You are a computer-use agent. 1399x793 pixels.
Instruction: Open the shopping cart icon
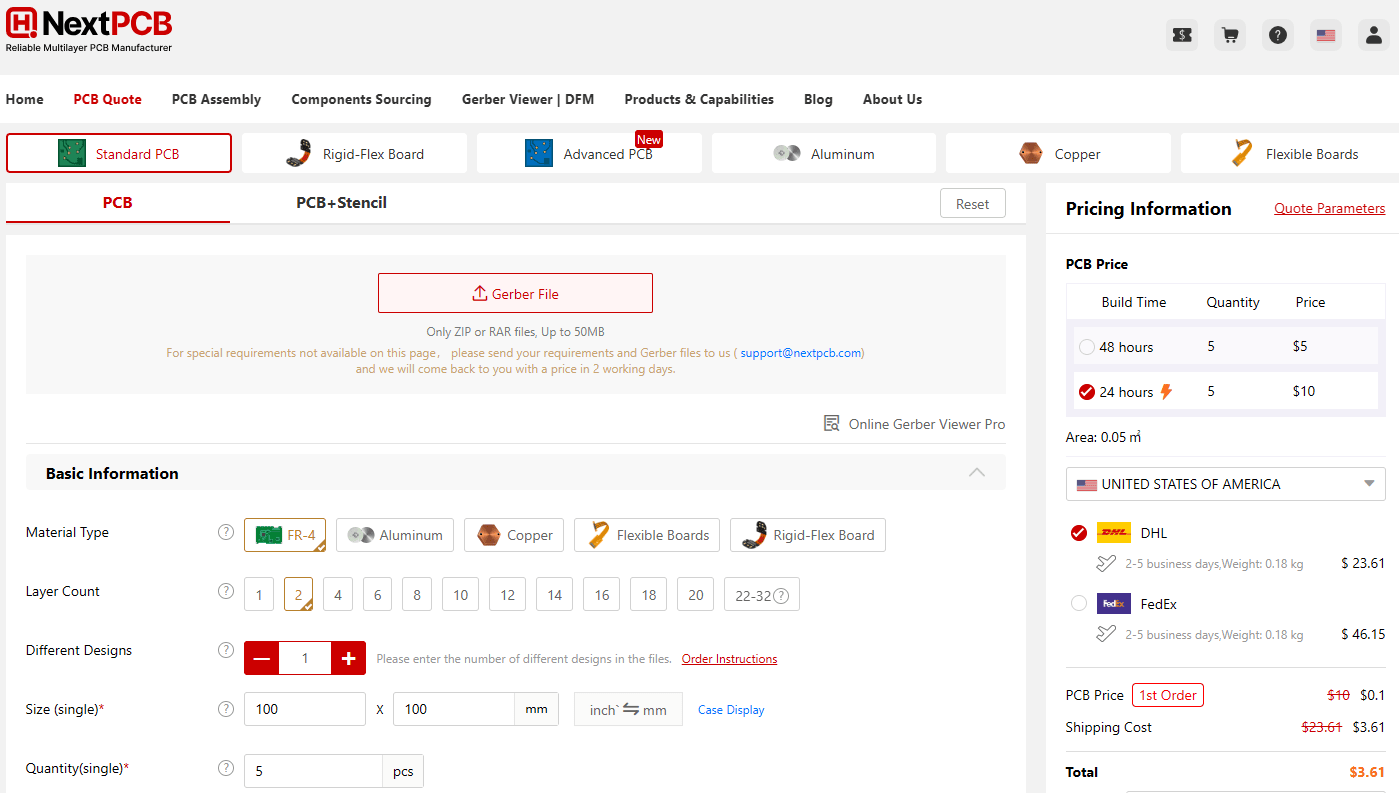point(1229,35)
